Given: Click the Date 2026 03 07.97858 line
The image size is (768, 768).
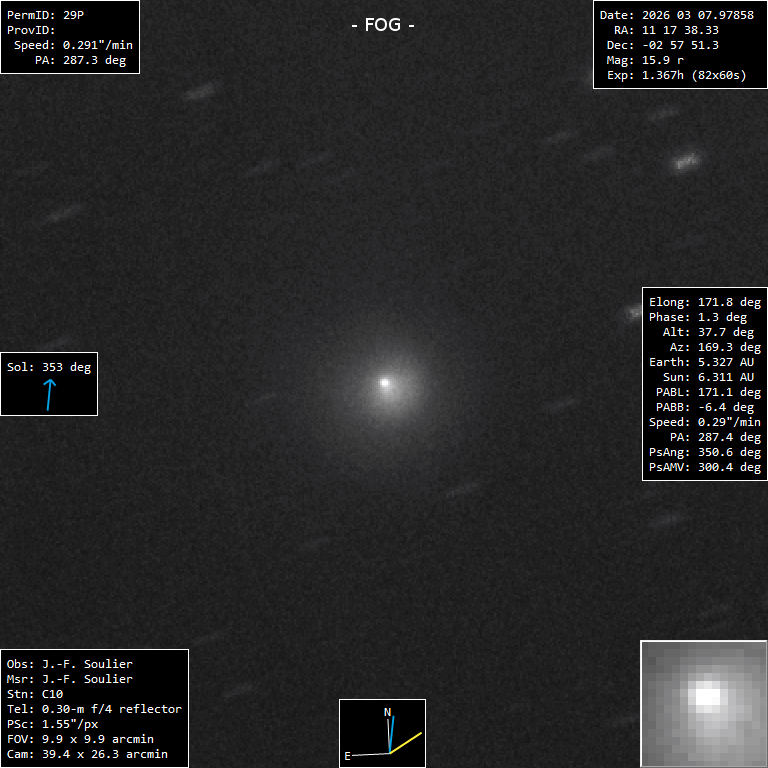Looking at the screenshot, I should coord(676,15).
